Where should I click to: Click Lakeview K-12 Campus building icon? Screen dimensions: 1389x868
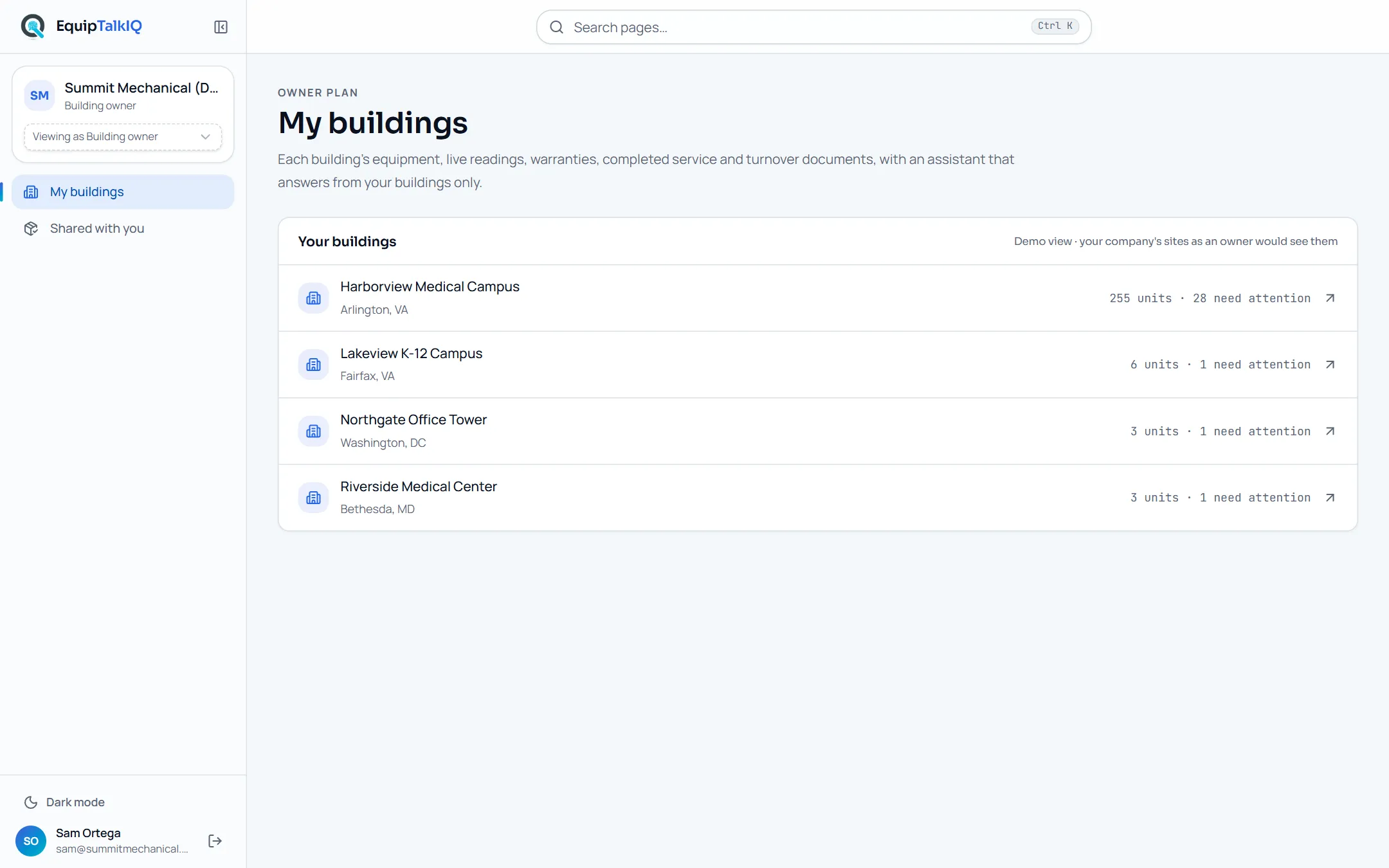(313, 365)
